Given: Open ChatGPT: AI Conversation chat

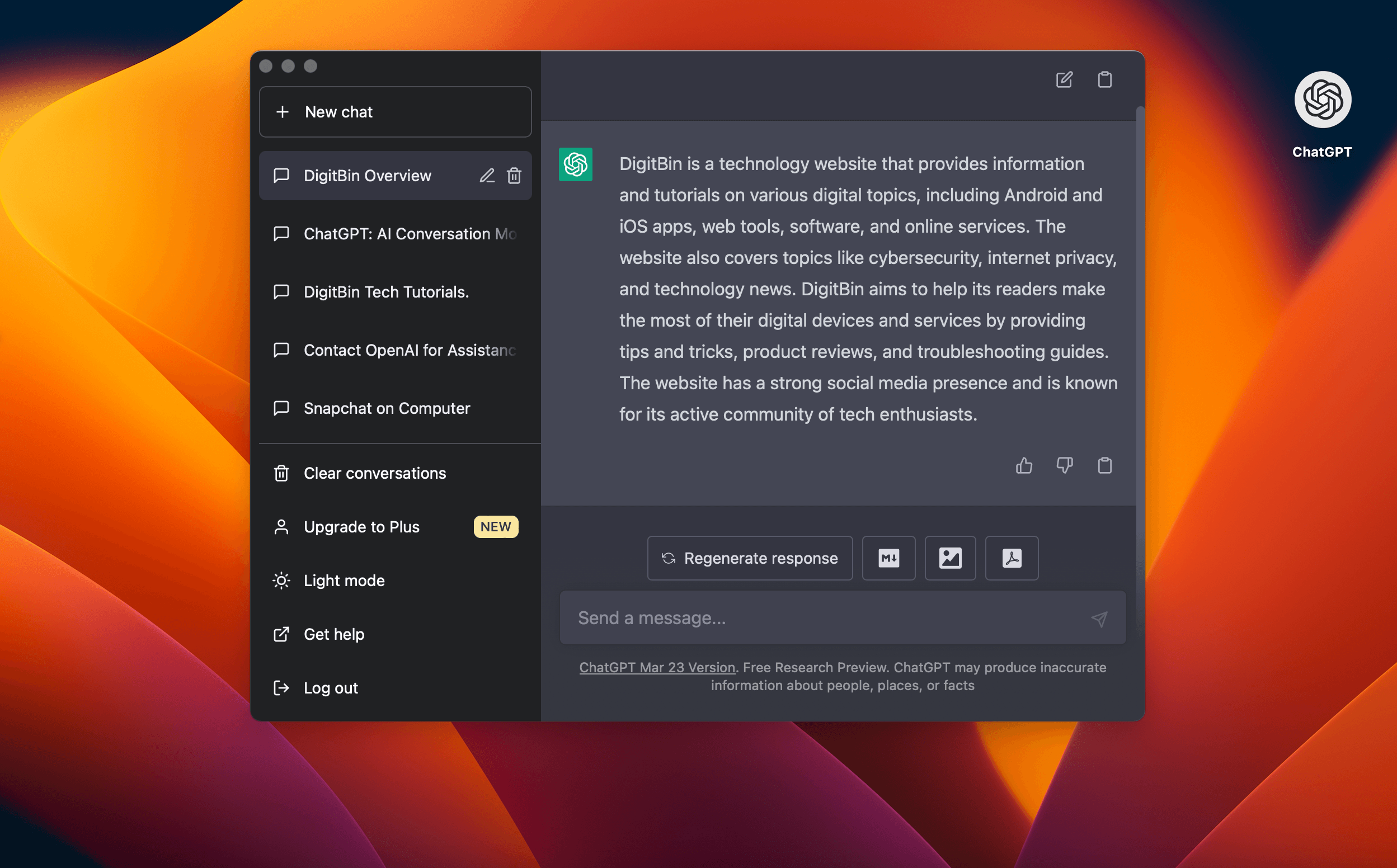Looking at the screenshot, I should pos(395,234).
